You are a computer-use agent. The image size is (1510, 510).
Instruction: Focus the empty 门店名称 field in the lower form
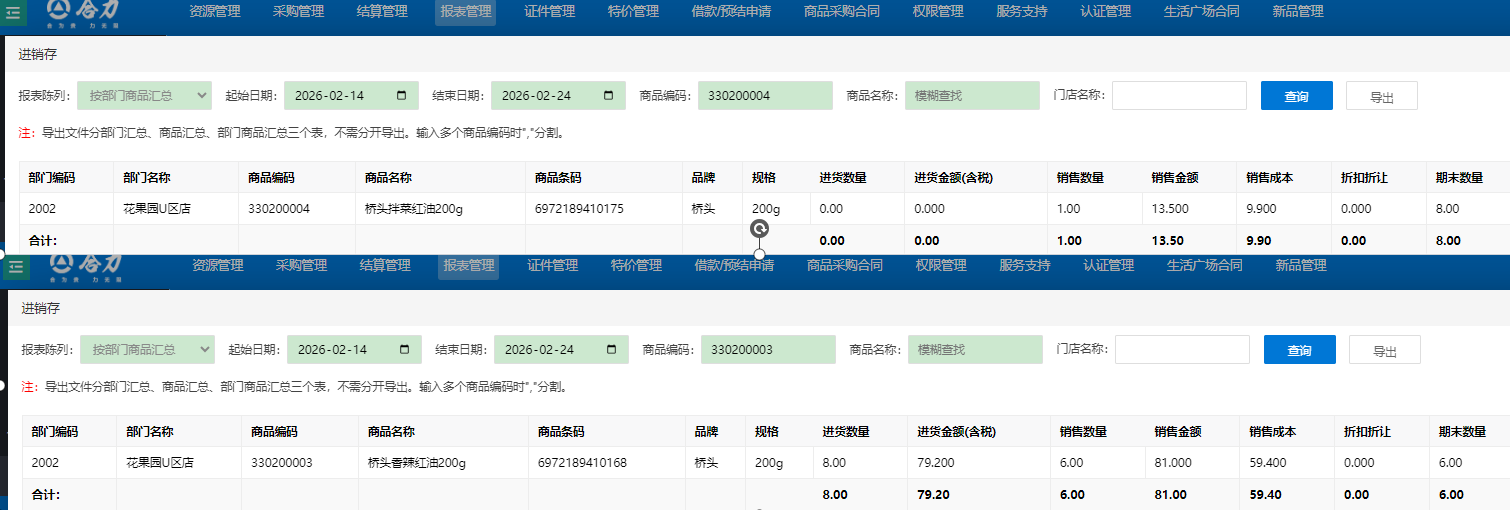tap(1181, 350)
